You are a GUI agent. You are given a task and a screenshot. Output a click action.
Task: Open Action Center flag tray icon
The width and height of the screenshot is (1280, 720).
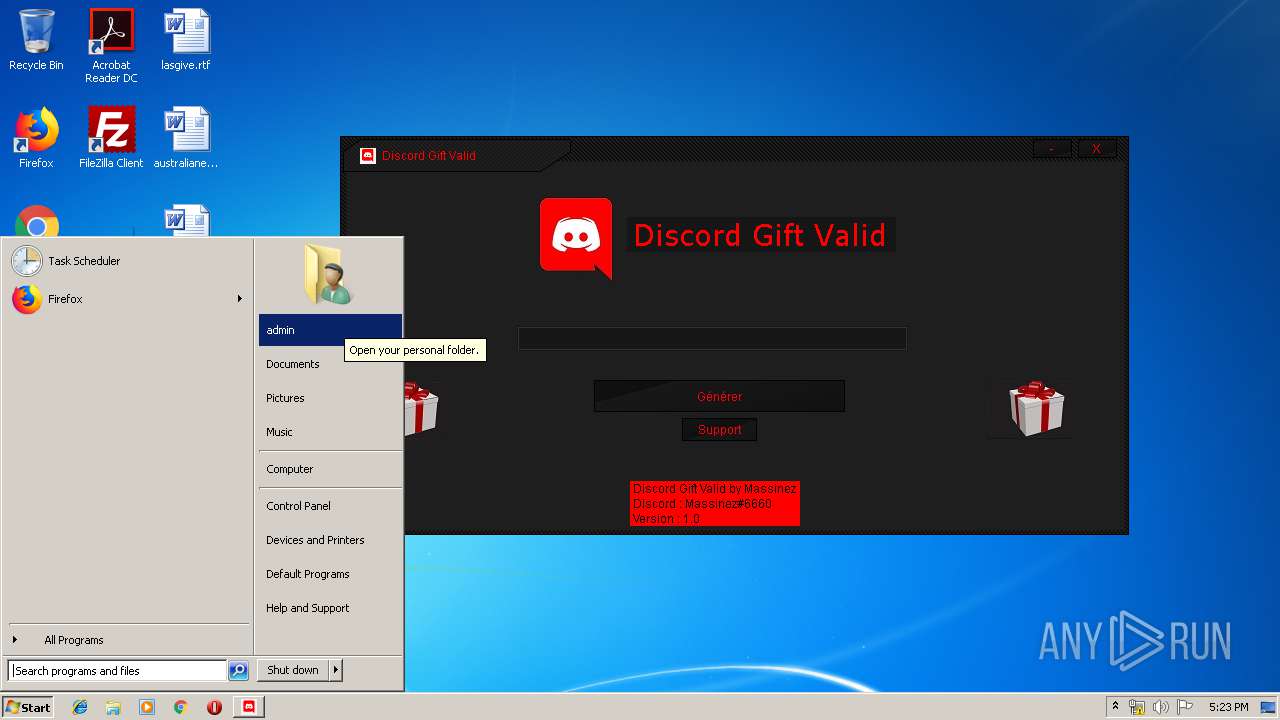[1185, 707]
